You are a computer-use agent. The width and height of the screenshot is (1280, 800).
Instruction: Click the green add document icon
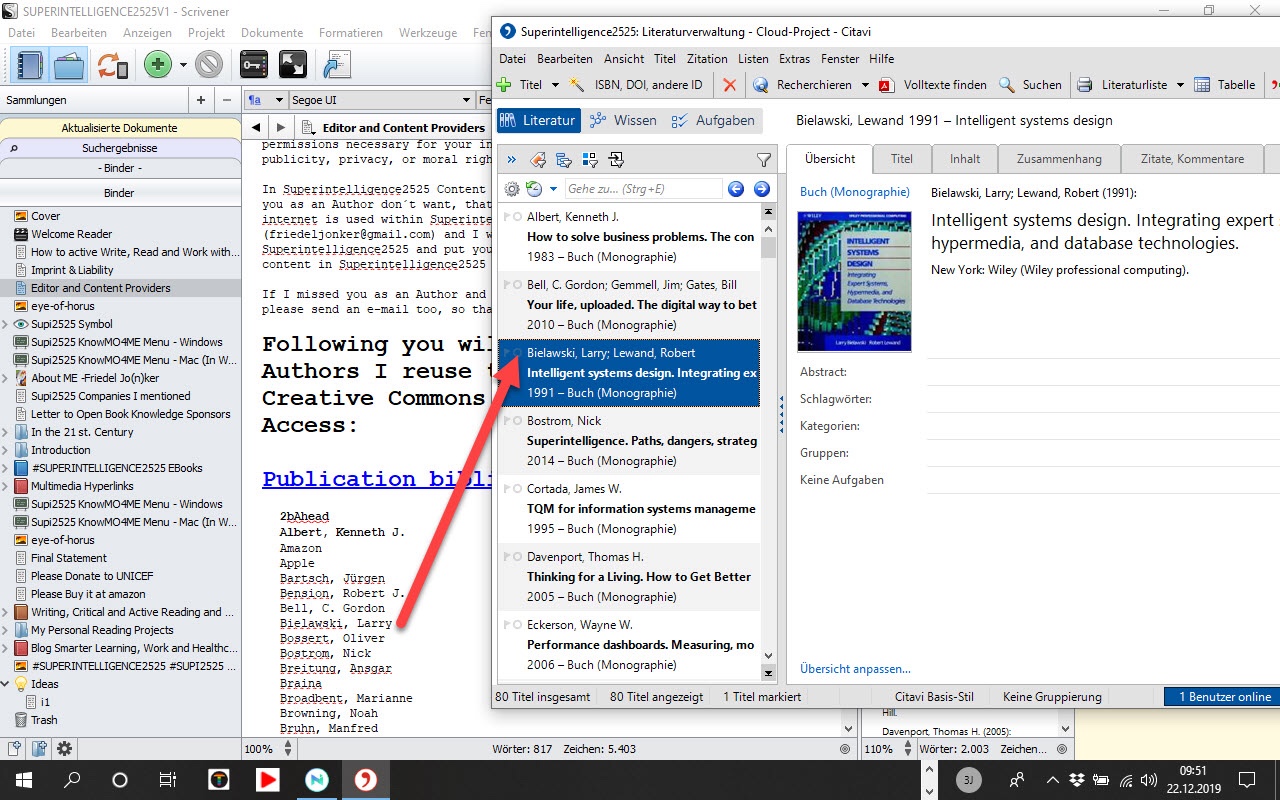pos(157,66)
